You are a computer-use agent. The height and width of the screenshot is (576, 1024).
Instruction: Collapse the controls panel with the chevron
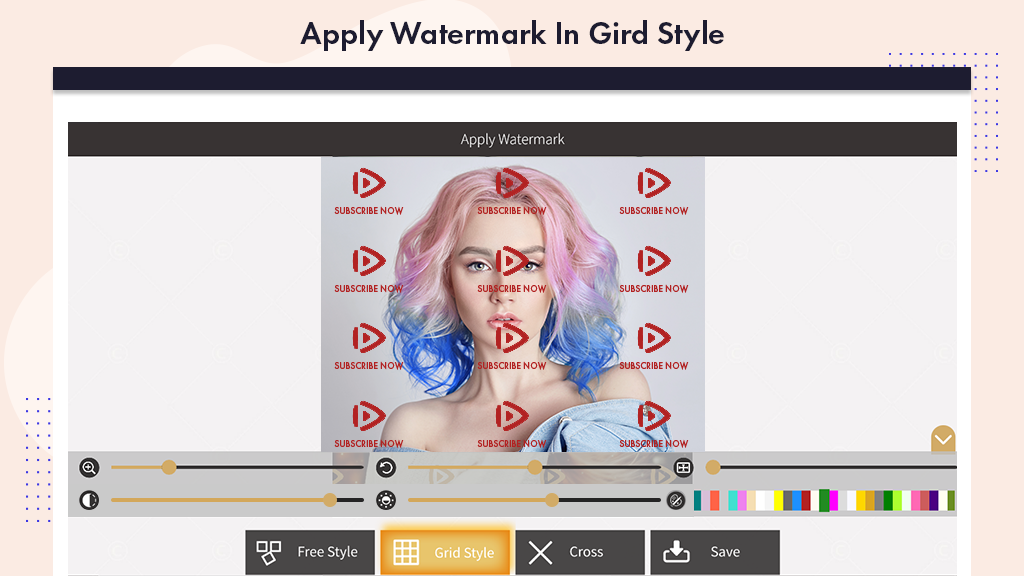(943, 439)
